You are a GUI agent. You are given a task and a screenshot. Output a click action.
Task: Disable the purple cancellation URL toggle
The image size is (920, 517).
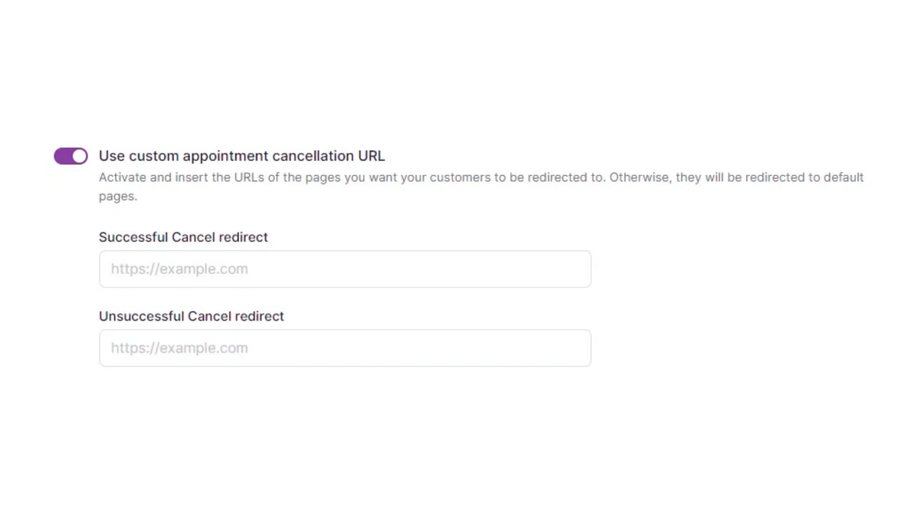[x=71, y=156]
